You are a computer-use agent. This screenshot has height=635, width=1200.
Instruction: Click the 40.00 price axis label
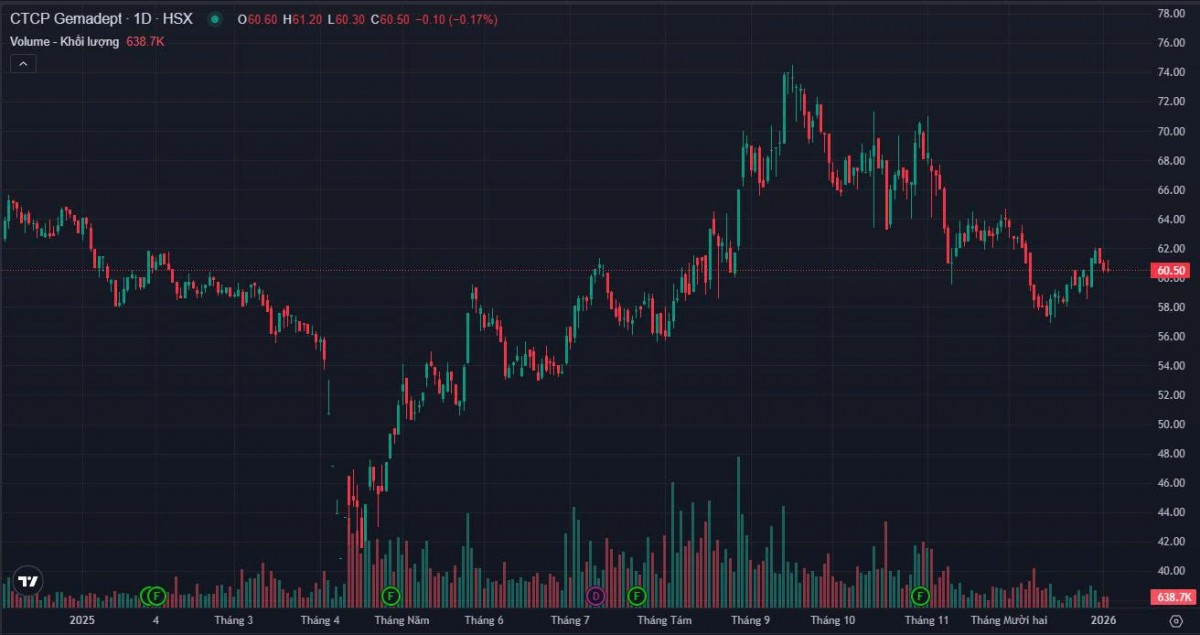click(1170, 571)
